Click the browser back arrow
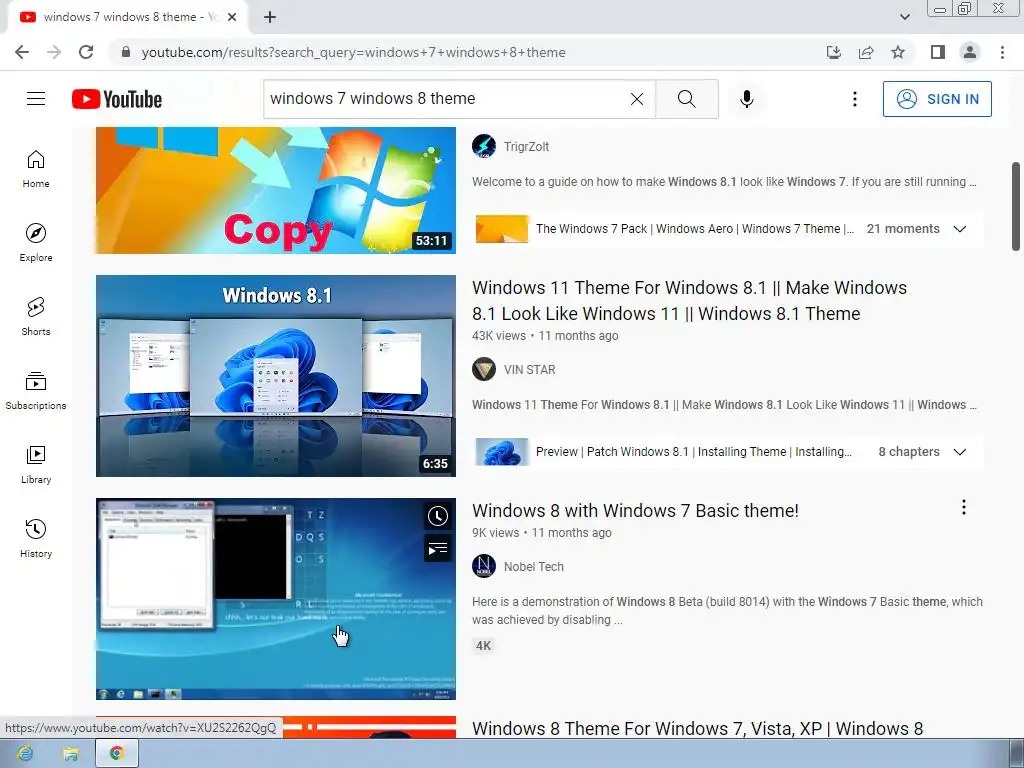1024x768 pixels. coord(22,52)
